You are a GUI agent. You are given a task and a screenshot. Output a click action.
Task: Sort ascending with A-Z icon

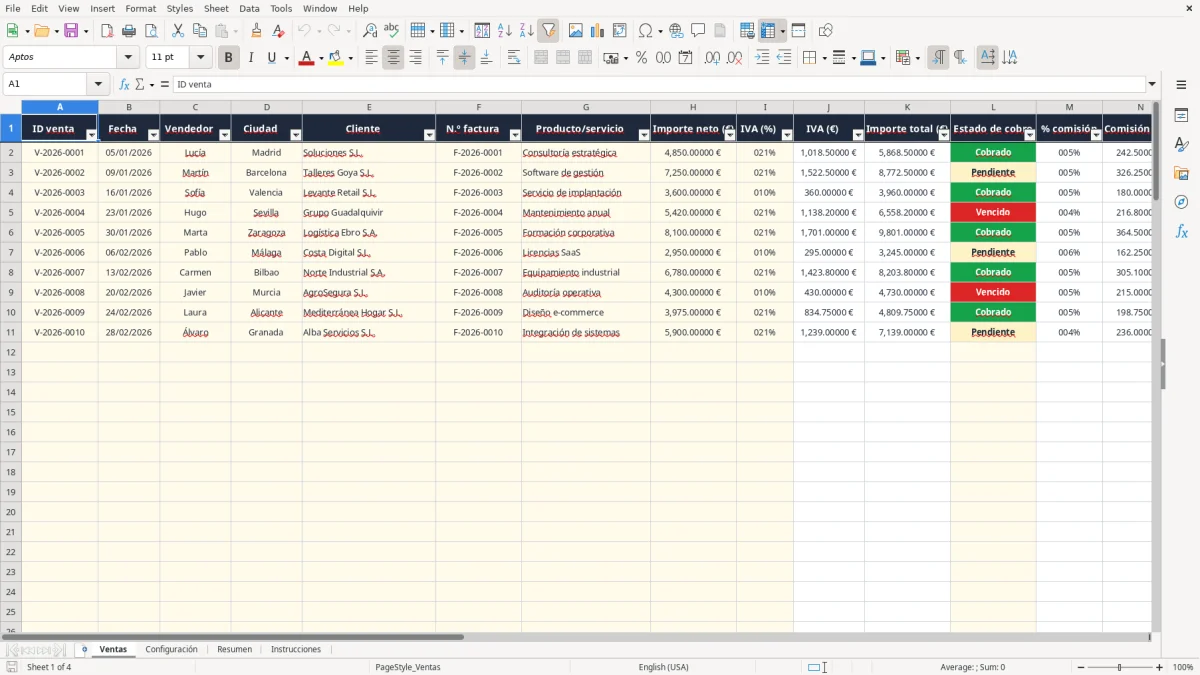(505, 31)
